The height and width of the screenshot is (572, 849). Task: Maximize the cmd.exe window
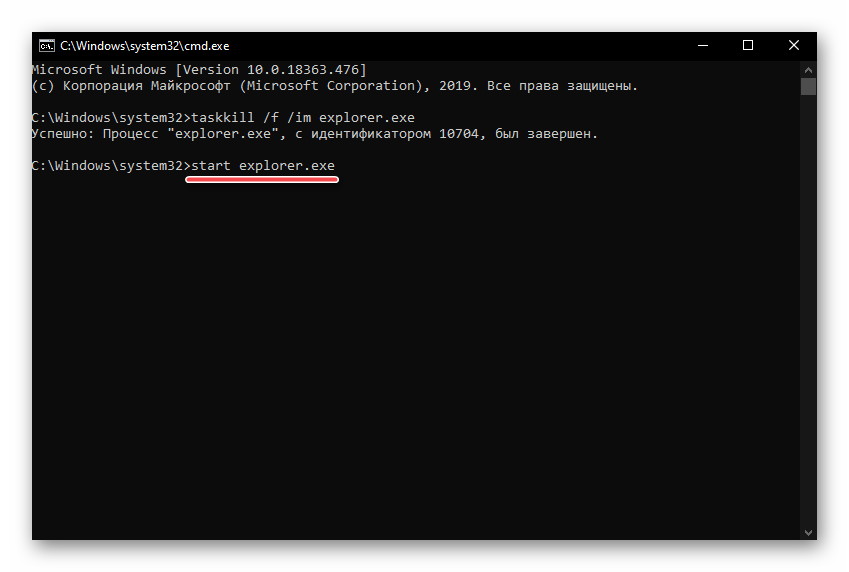(x=748, y=45)
